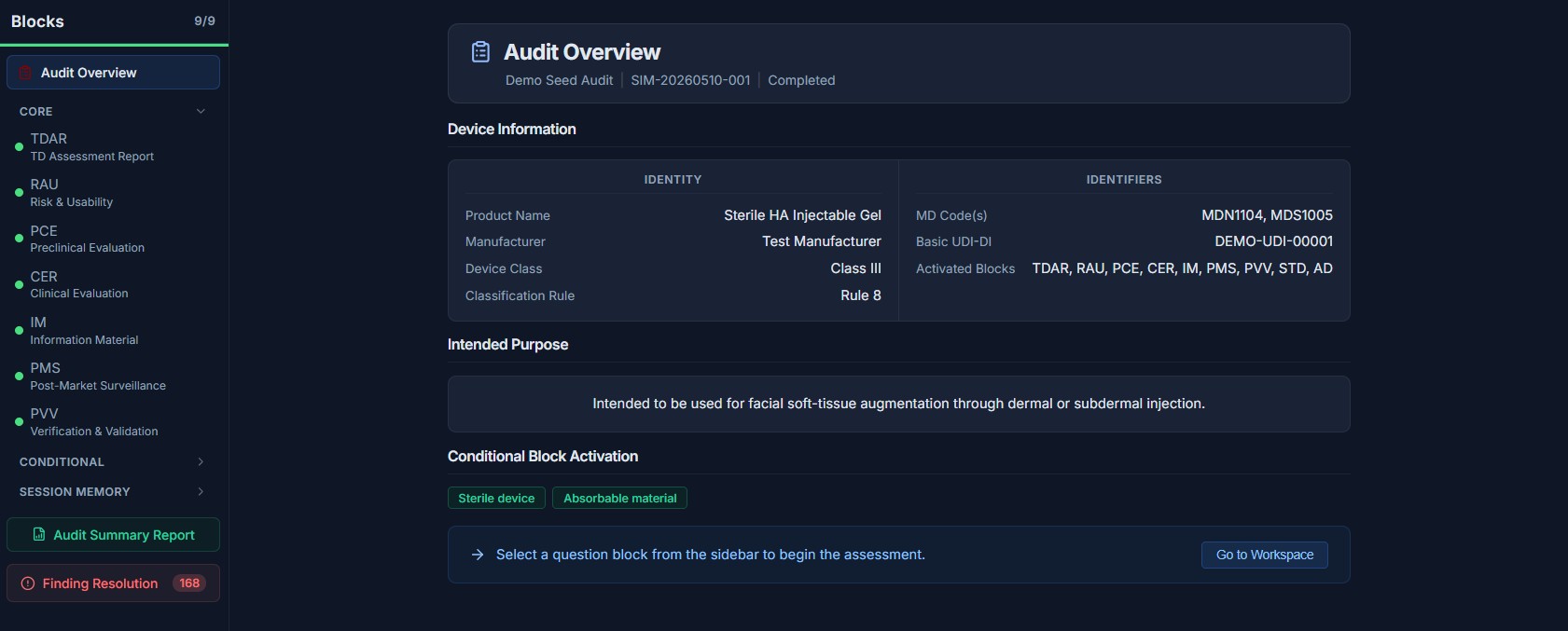Click the Rule 8 value

coord(861,295)
